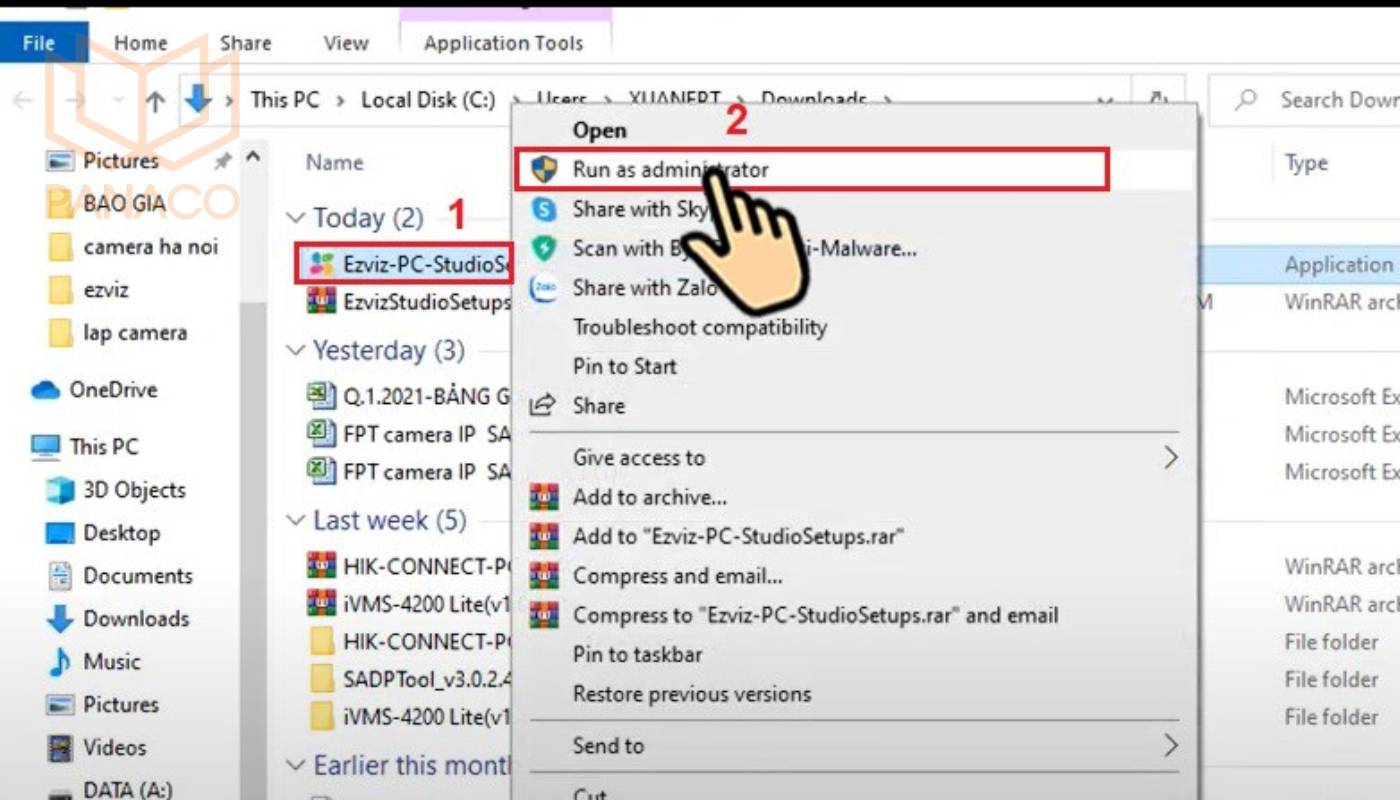Select the Q.1.2021-BẢNG G Excel file
Screen dimensions: 1400x800
point(410,396)
